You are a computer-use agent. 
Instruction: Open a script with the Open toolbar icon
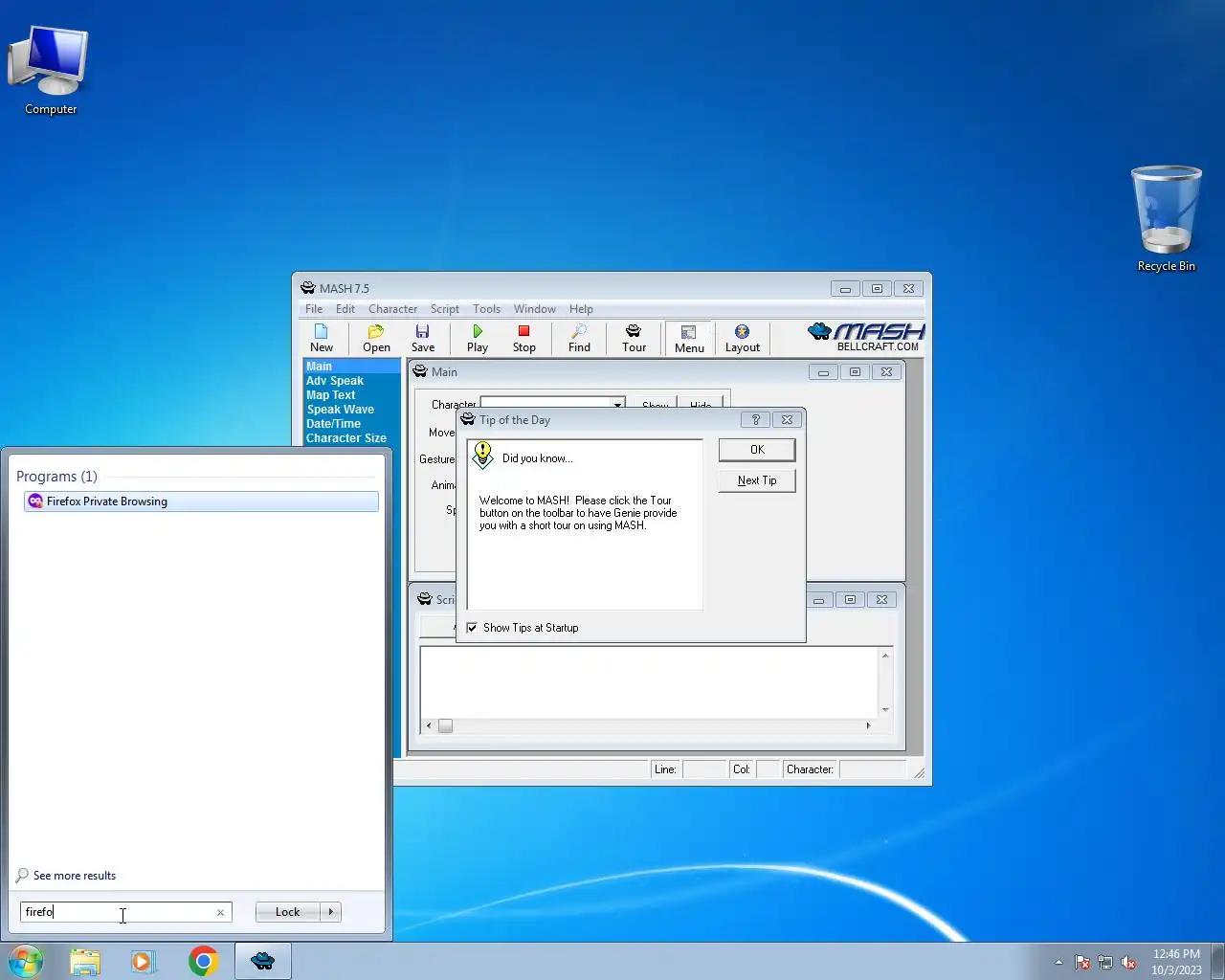click(x=376, y=338)
